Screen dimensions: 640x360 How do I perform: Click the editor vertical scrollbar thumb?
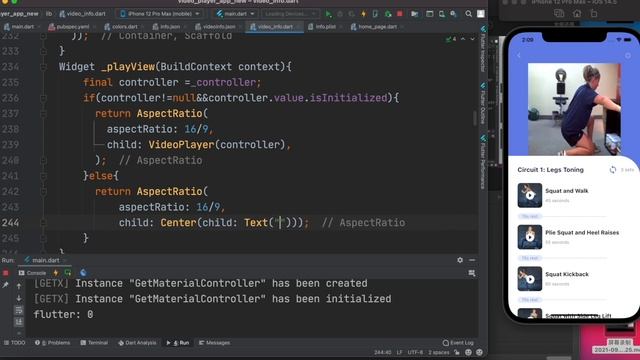pos(475,119)
